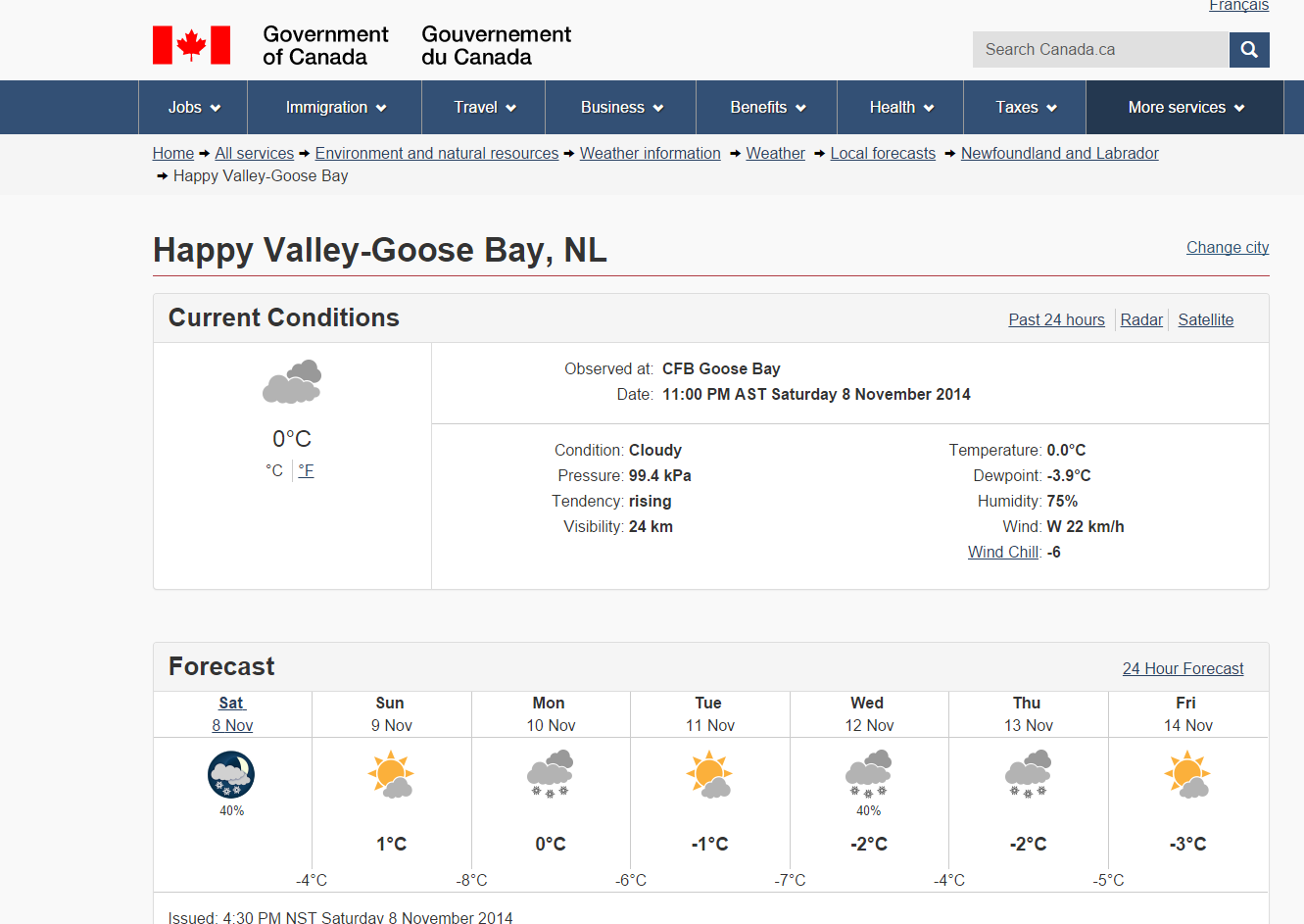Click Wednesday's snow forecast icon
Viewport: 1304px width, 924px height.
point(868,774)
